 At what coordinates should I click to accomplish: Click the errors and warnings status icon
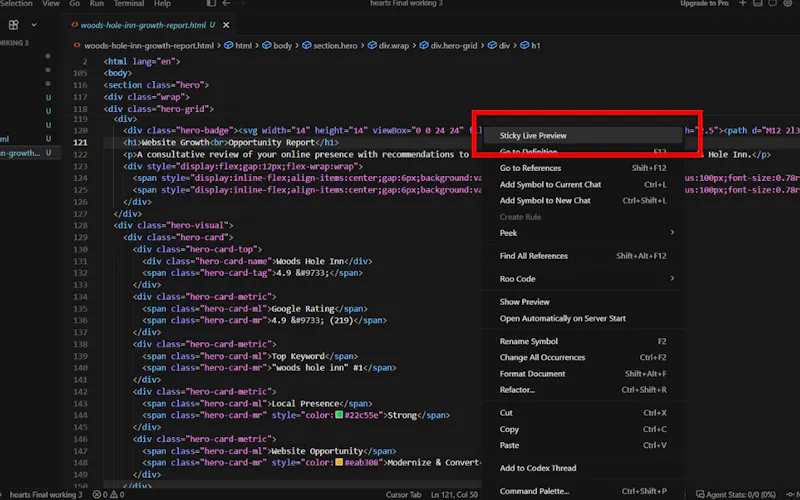[108, 494]
